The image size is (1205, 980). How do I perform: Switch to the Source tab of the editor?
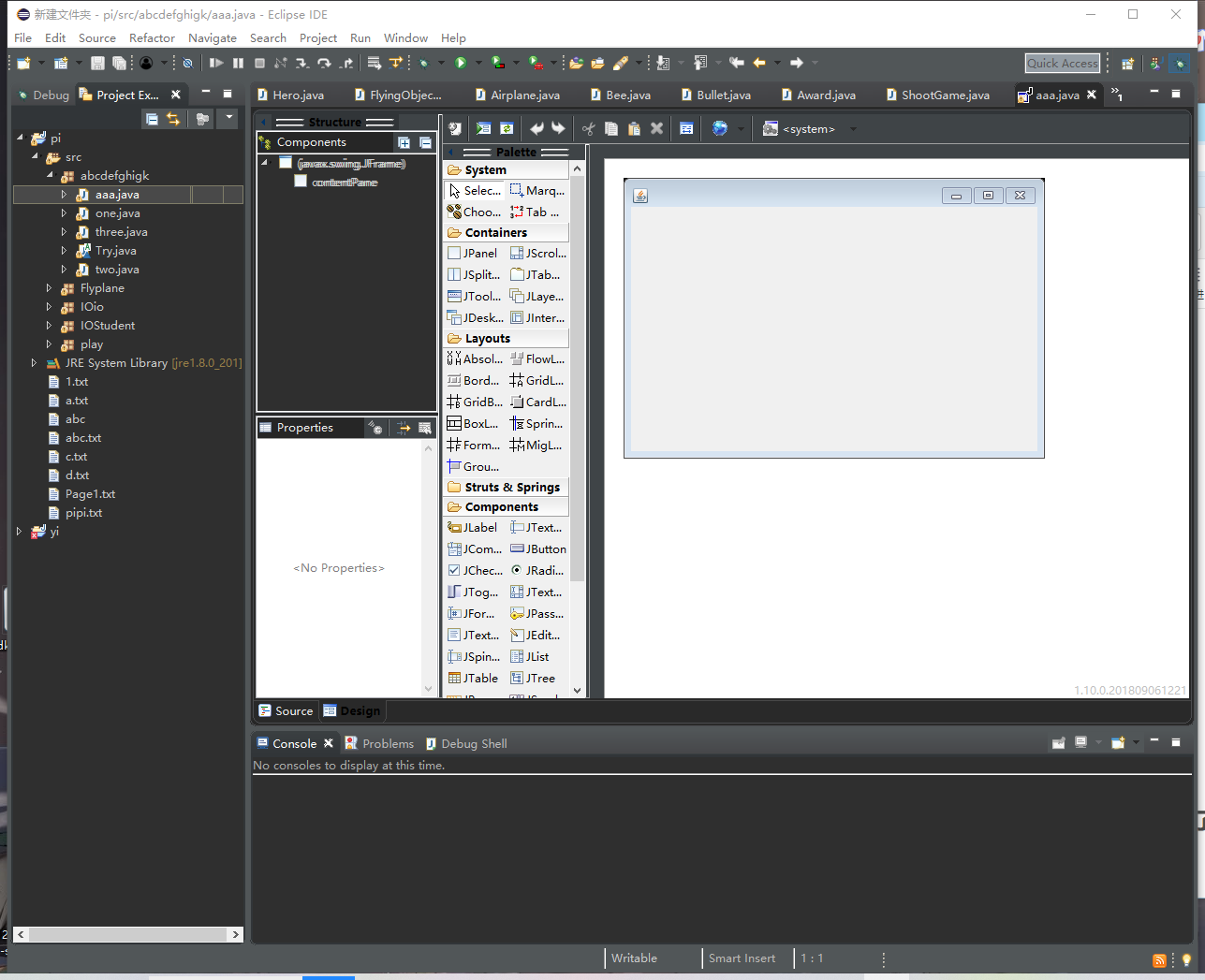(x=286, y=710)
